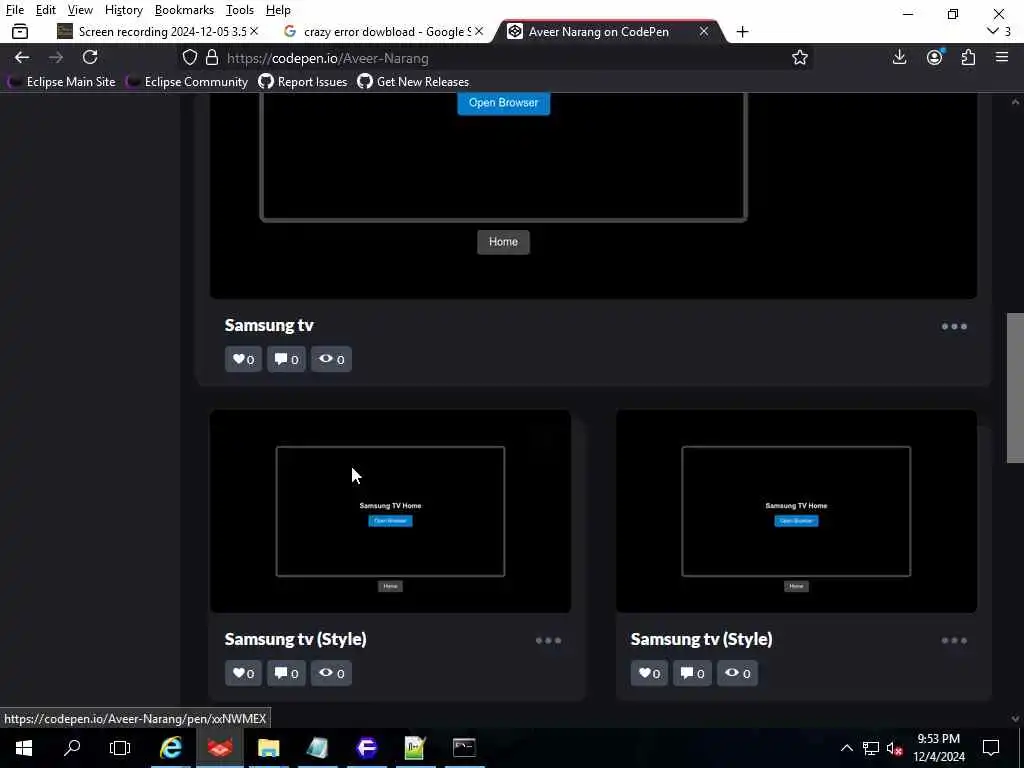The image size is (1024, 768).
Task: Open left Samsung tv (Style) title
Action: (295, 639)
